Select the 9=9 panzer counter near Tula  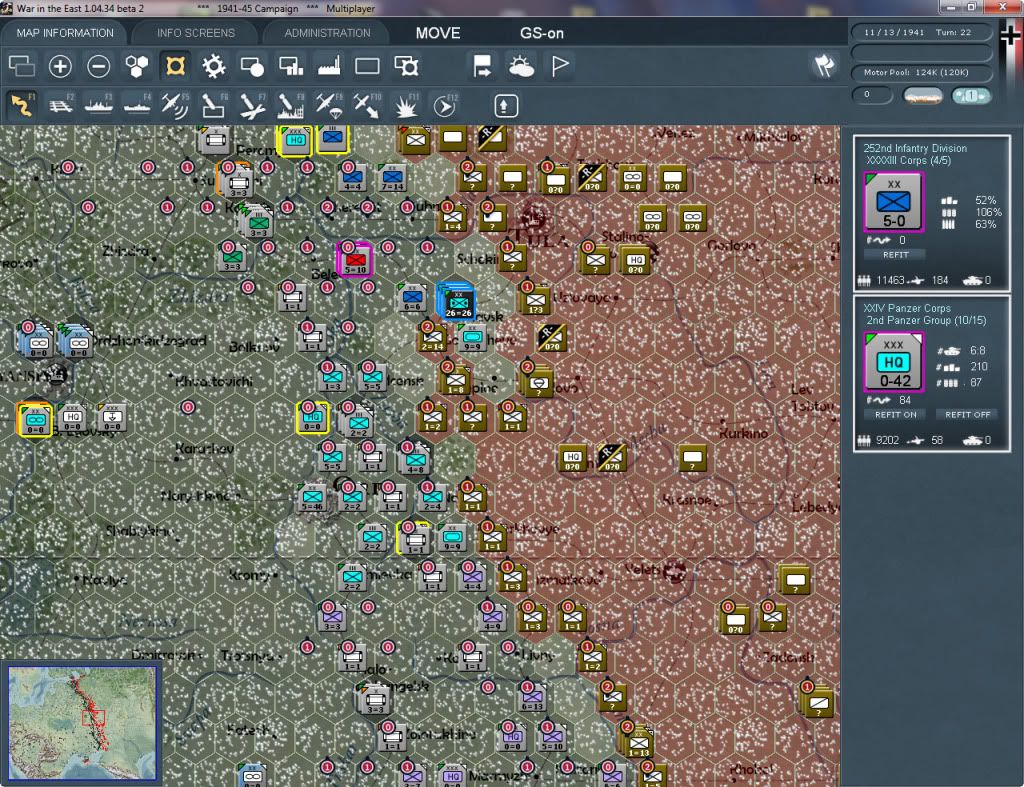point(472,338)
